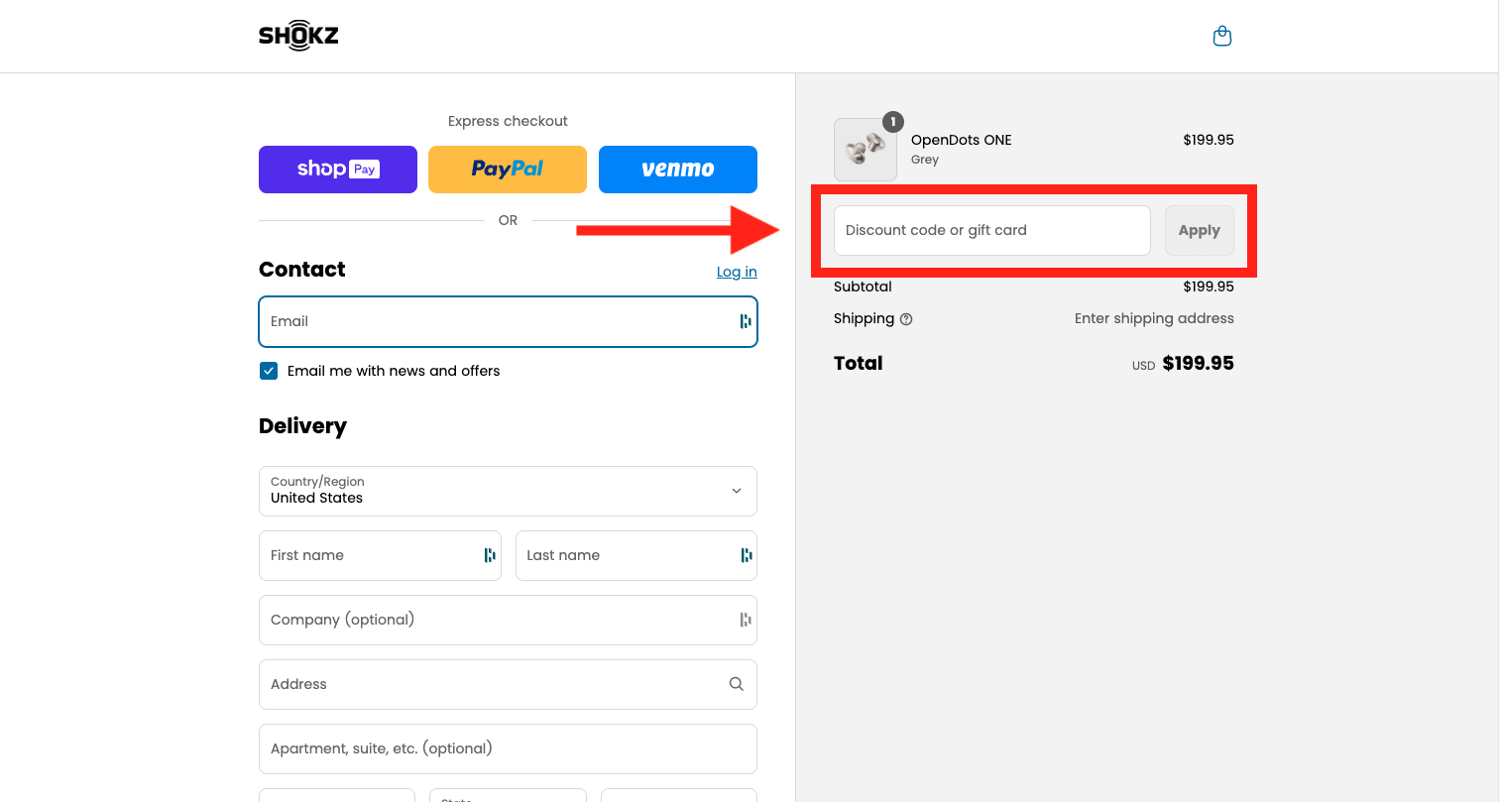Select Venmo express checkout button
1500x802 pixels.
tap(677, 169)
